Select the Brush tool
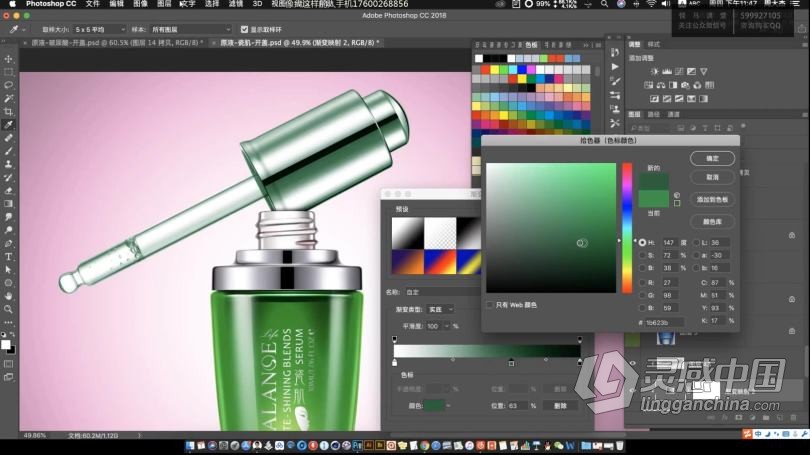This screenshot has width=810, height=455. [8, 151]
